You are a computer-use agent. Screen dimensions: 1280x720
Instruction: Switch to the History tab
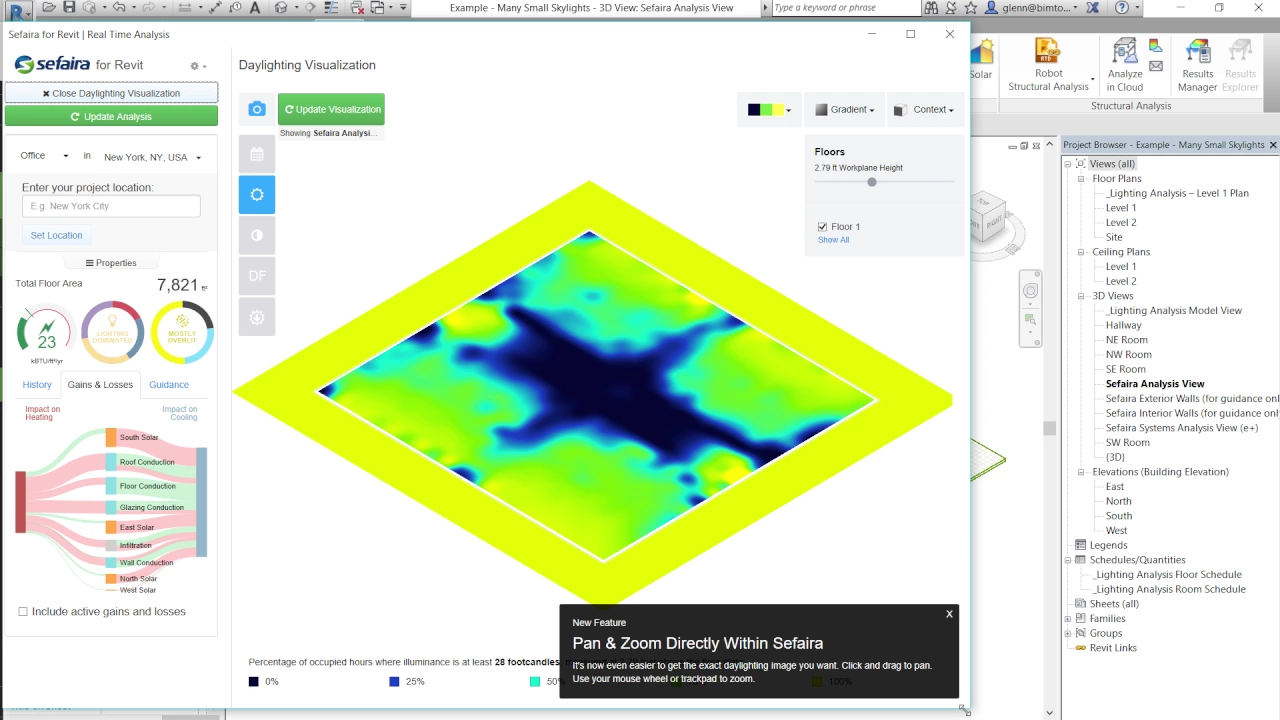37,385
